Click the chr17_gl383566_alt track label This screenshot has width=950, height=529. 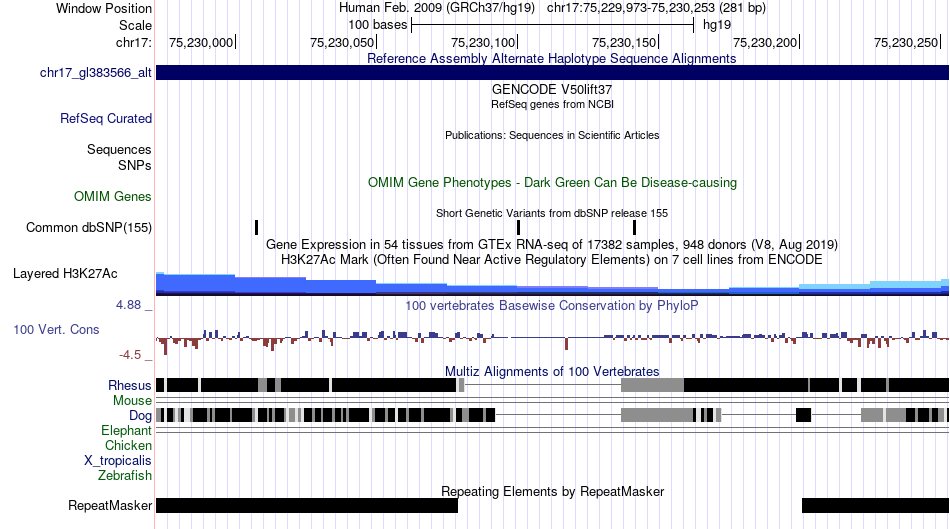(96, 73)
